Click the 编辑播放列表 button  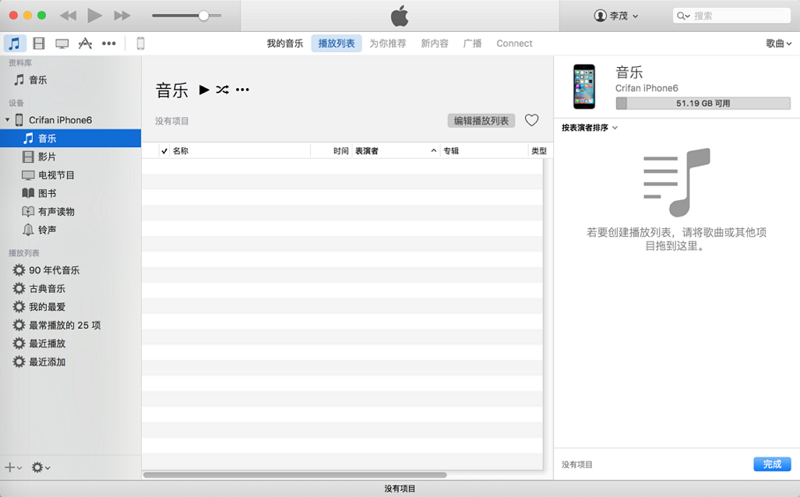click(481, 120)
